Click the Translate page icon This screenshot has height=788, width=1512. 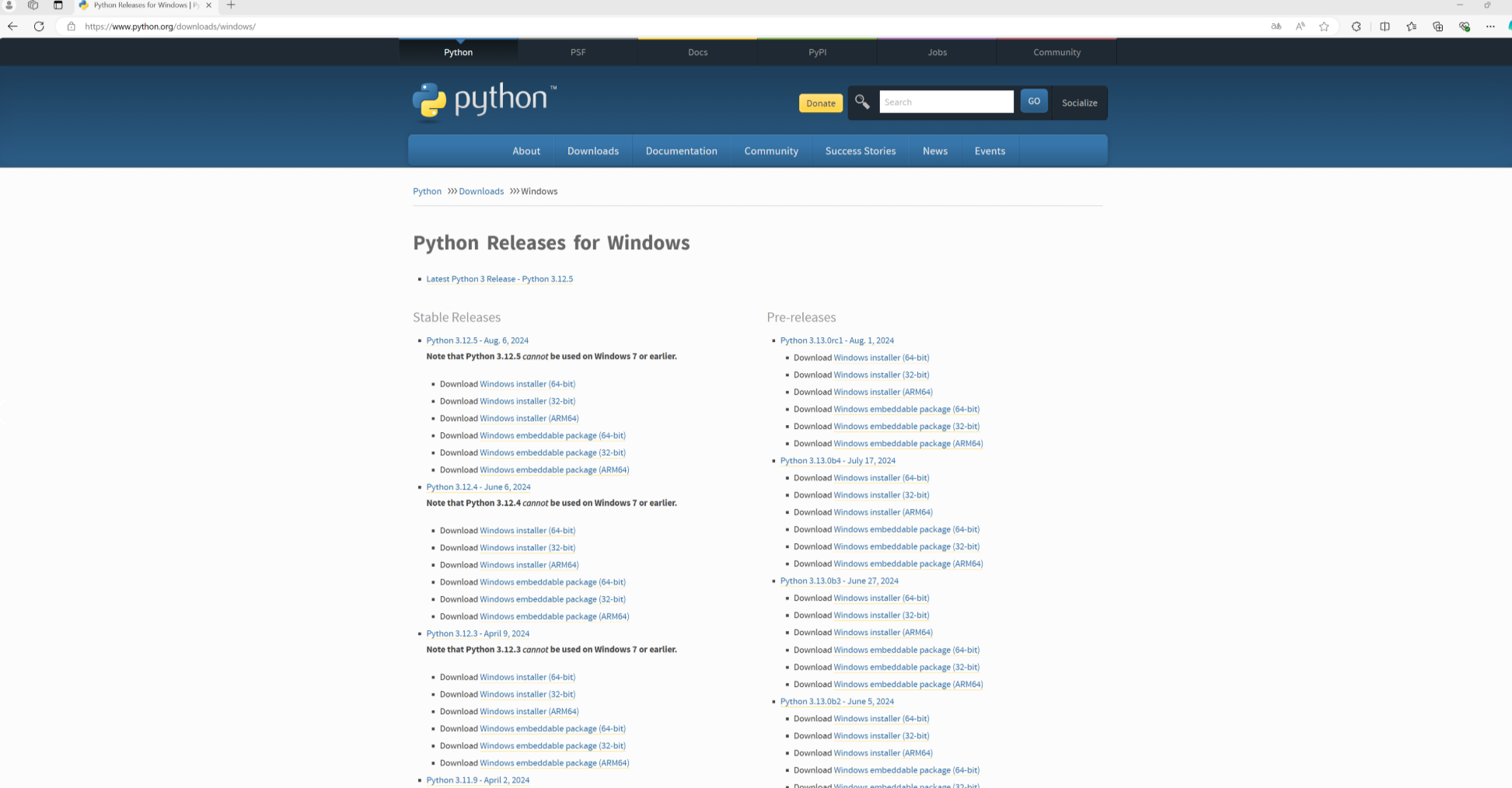(x=1276, y=26)
